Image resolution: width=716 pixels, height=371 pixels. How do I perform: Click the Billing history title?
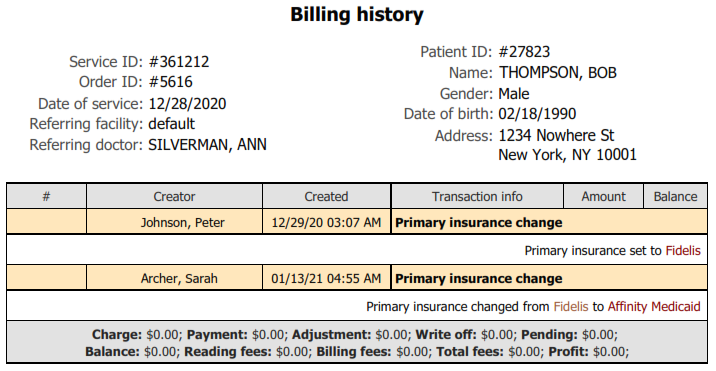pyautogui.click(x=357, y=14)
